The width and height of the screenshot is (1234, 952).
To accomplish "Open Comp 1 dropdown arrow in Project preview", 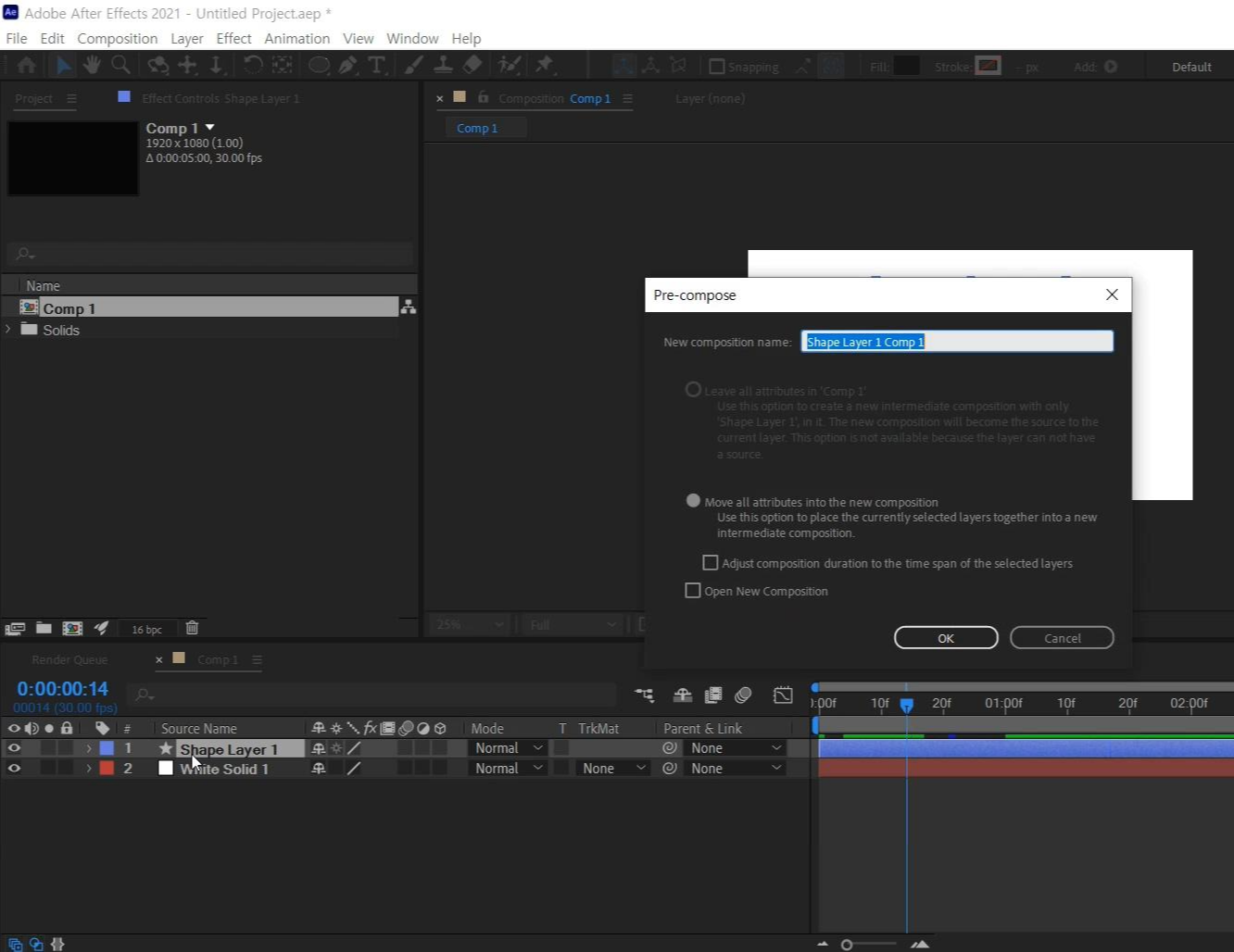I will (210, 128).
